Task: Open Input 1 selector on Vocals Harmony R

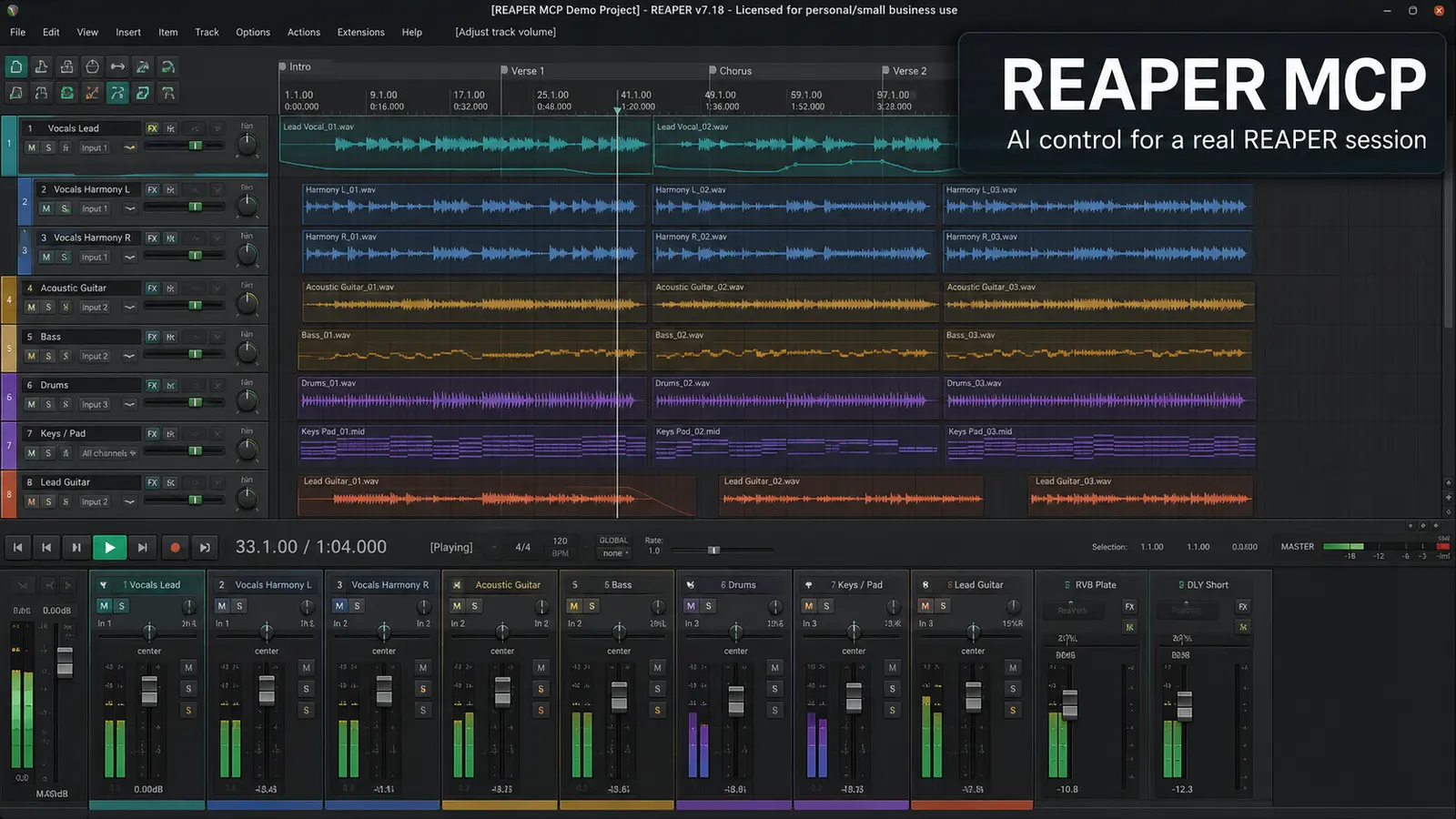Action: tap(95, 257)
